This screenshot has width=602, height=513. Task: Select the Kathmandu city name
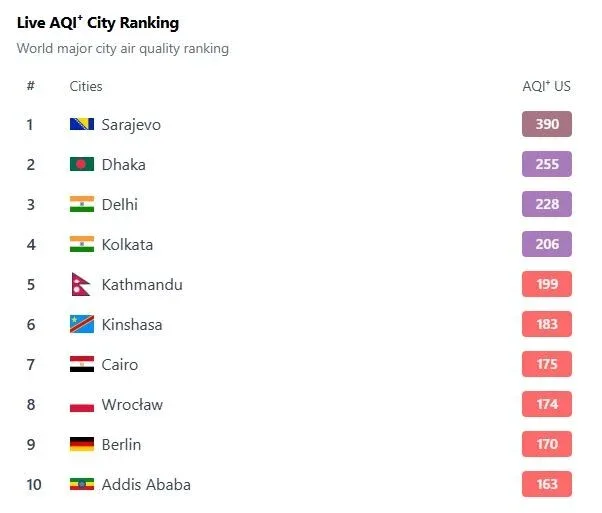142,284
